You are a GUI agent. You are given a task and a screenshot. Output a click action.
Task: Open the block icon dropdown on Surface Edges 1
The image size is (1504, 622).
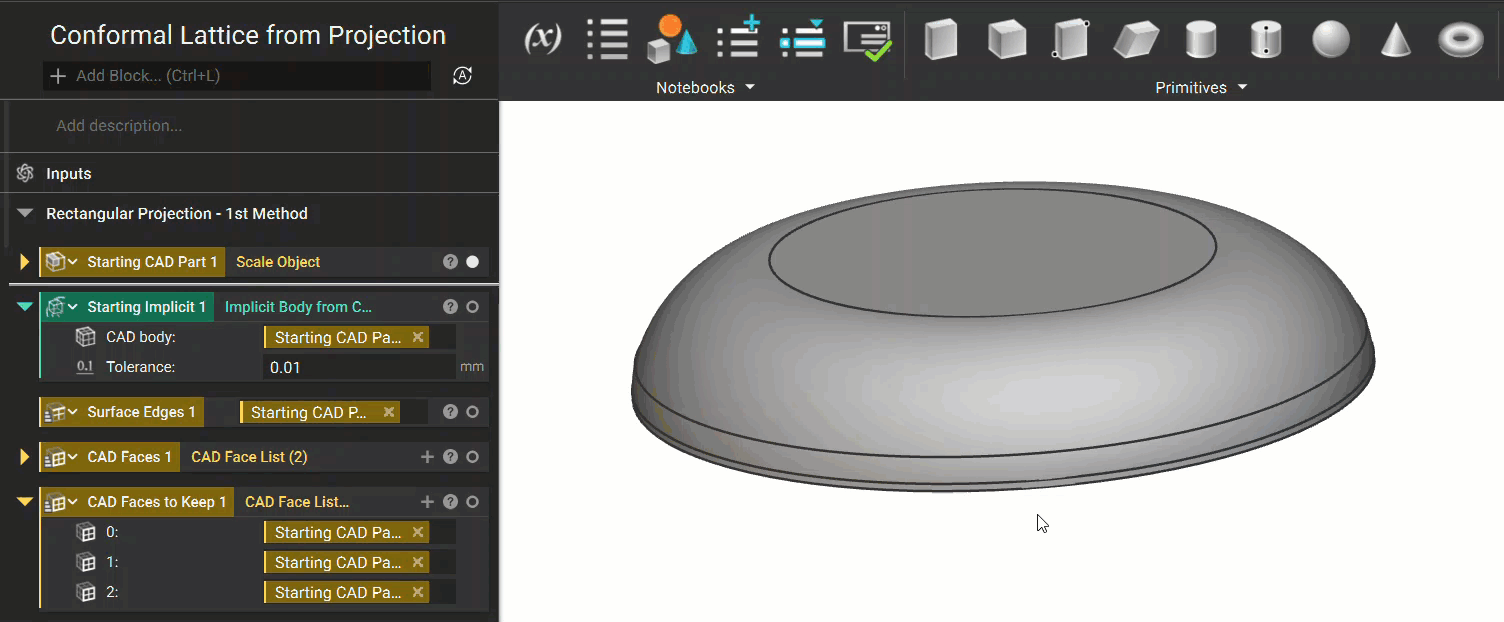pyautogui.click(x=73, y=412)
